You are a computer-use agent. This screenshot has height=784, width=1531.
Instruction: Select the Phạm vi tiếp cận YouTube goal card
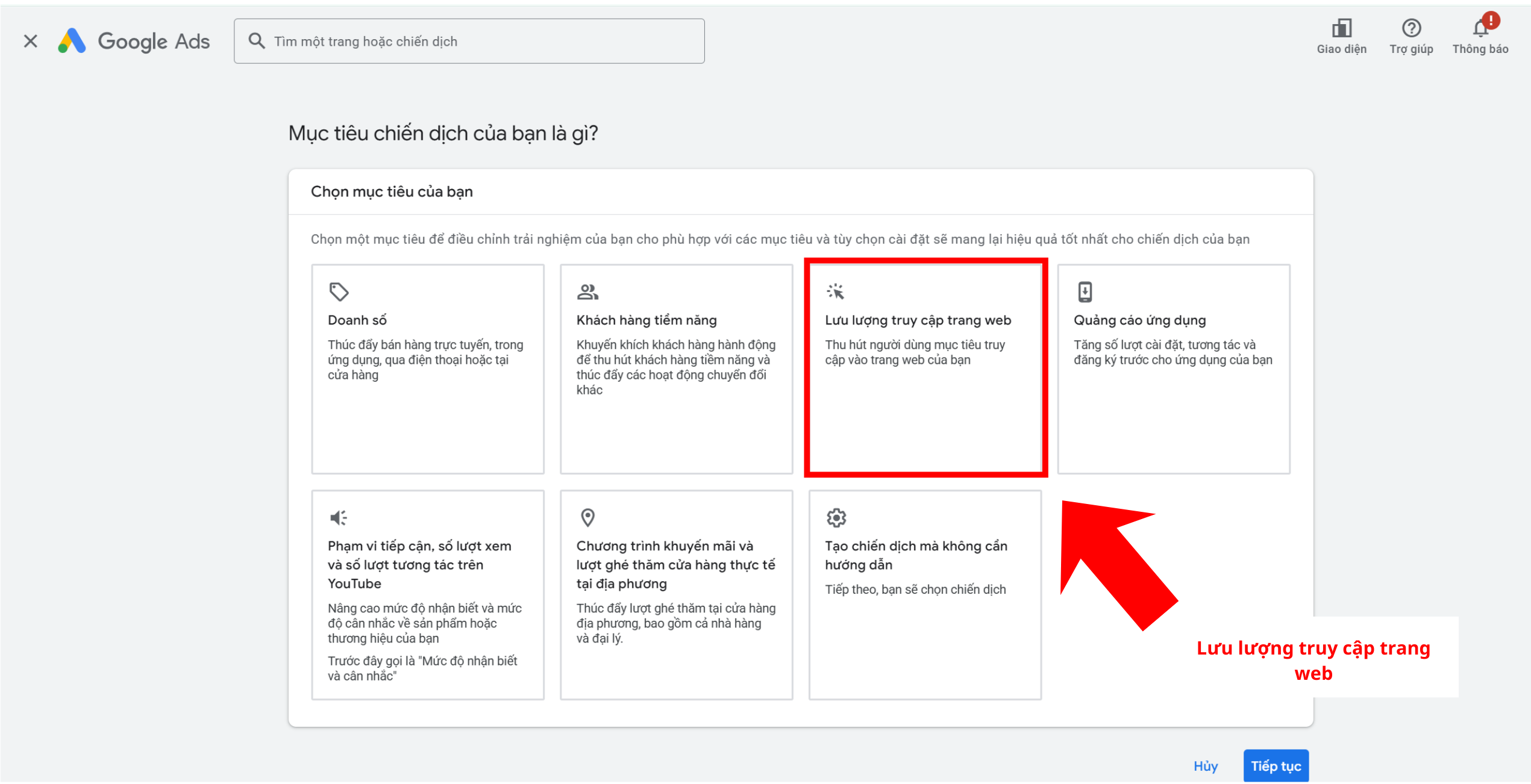(428, 595)
